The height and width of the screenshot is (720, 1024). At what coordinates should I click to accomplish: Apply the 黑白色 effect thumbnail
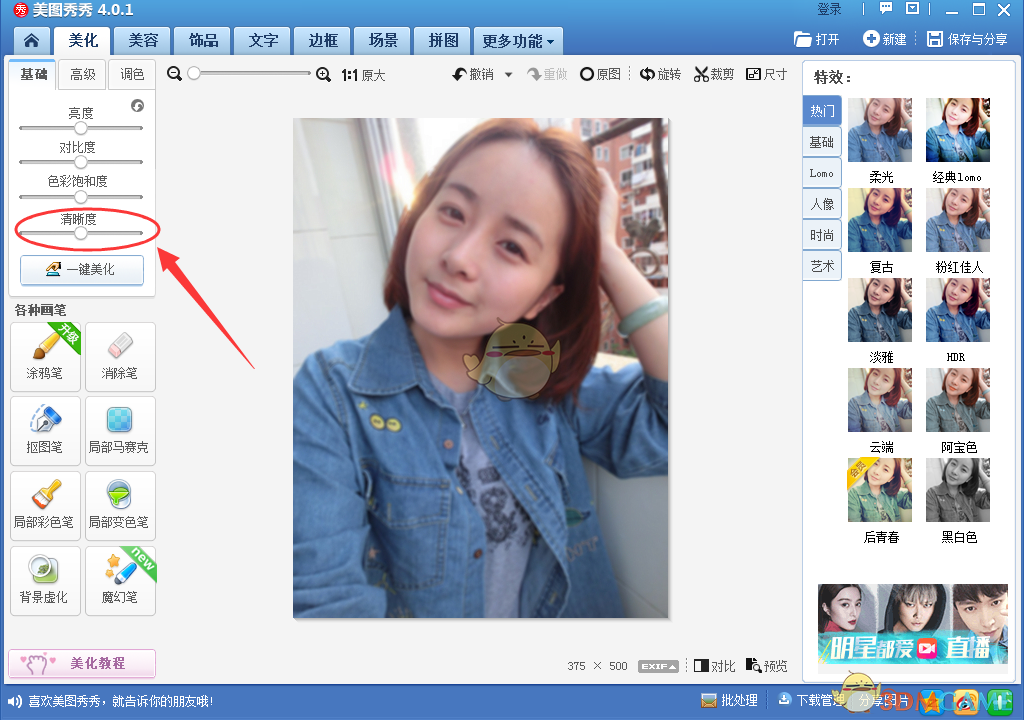point(958,490)
